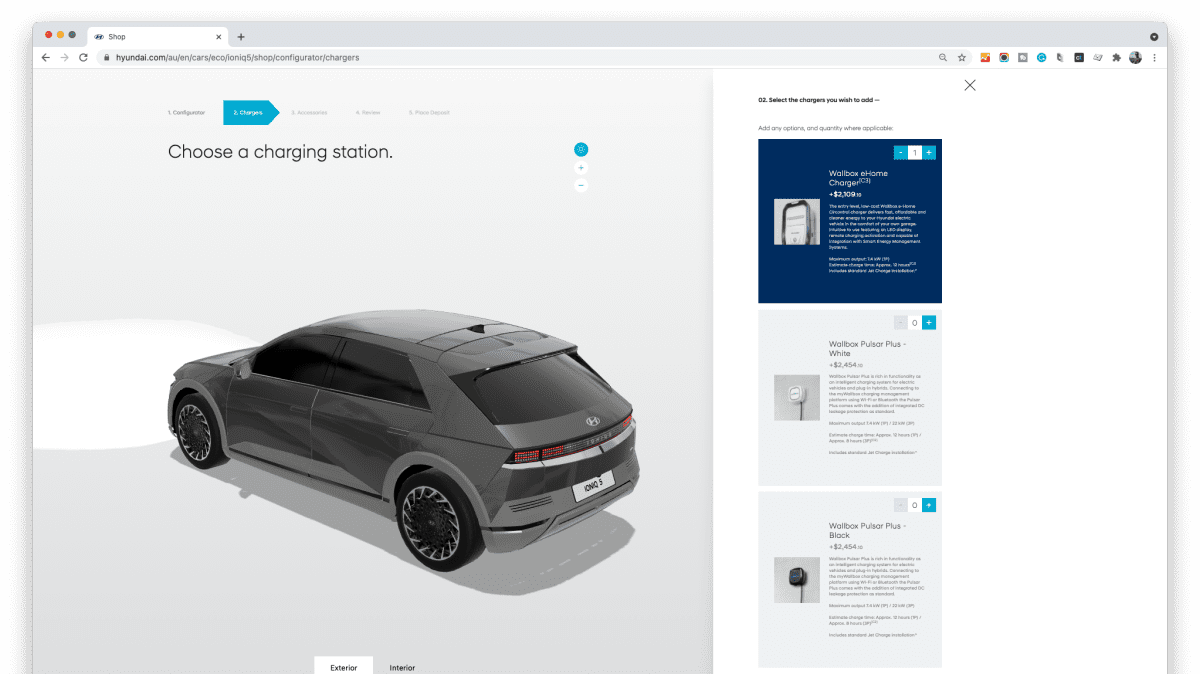The width and height of the screenshot is (1200, 674).
Task: Click the Wallbox Pulsar Plus - White title
Action: [867, 348]
